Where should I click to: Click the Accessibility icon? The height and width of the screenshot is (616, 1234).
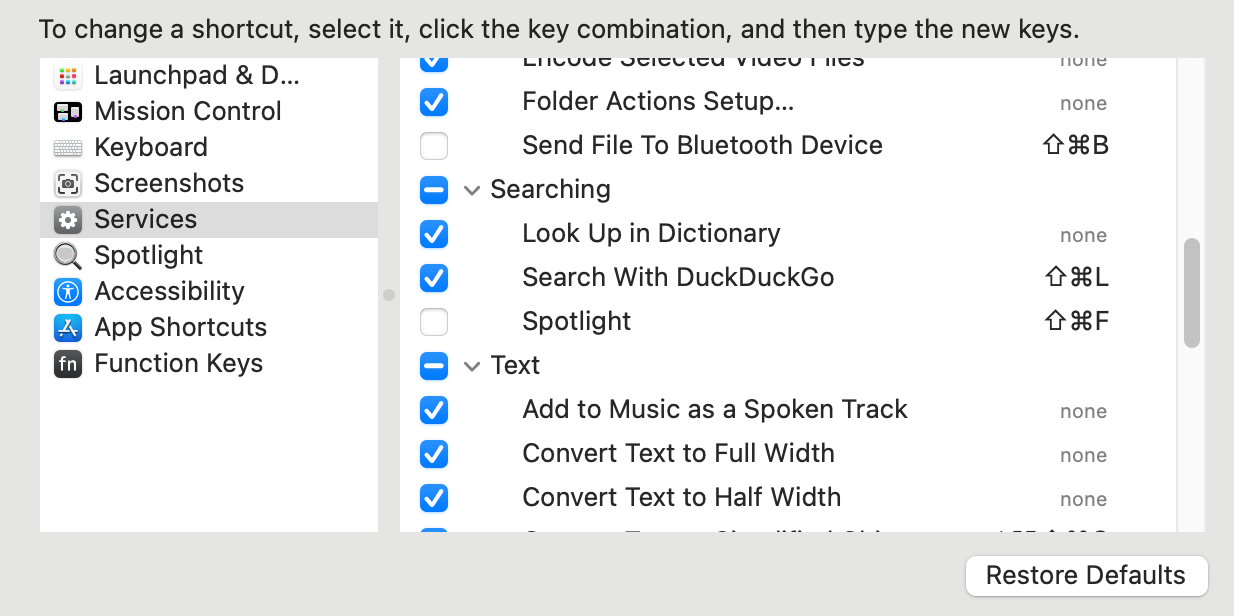pos(68,292)
